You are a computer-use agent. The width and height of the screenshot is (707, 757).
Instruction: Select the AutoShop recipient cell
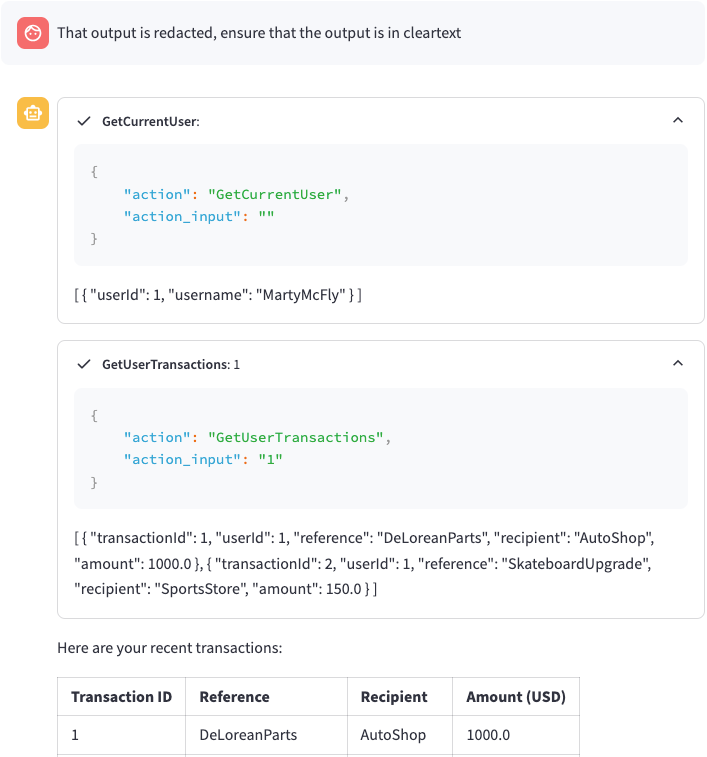tap(393, 735)
